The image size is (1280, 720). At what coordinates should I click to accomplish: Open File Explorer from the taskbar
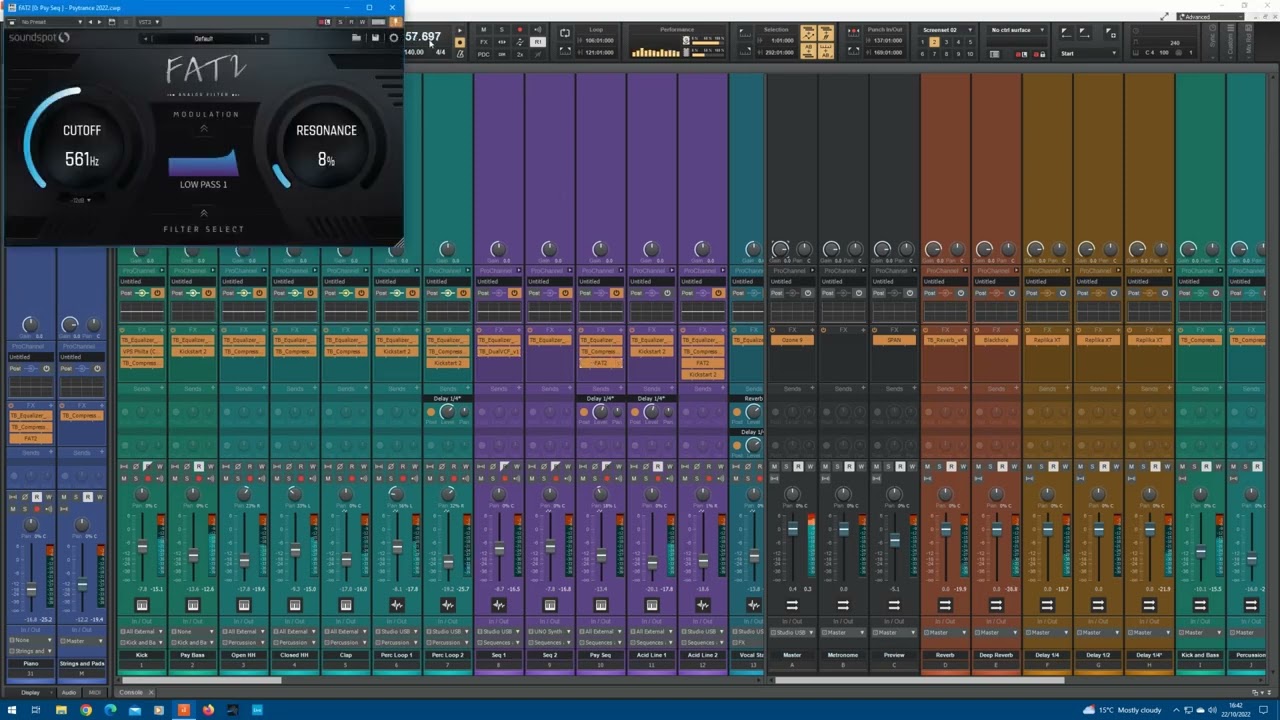pyautogui.click(x=61, y=710)
